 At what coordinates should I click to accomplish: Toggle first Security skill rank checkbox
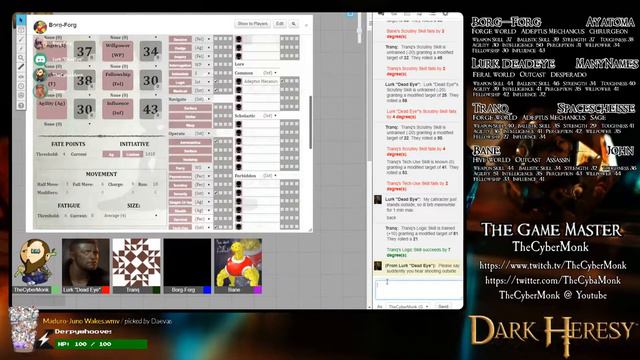[216, 193]
